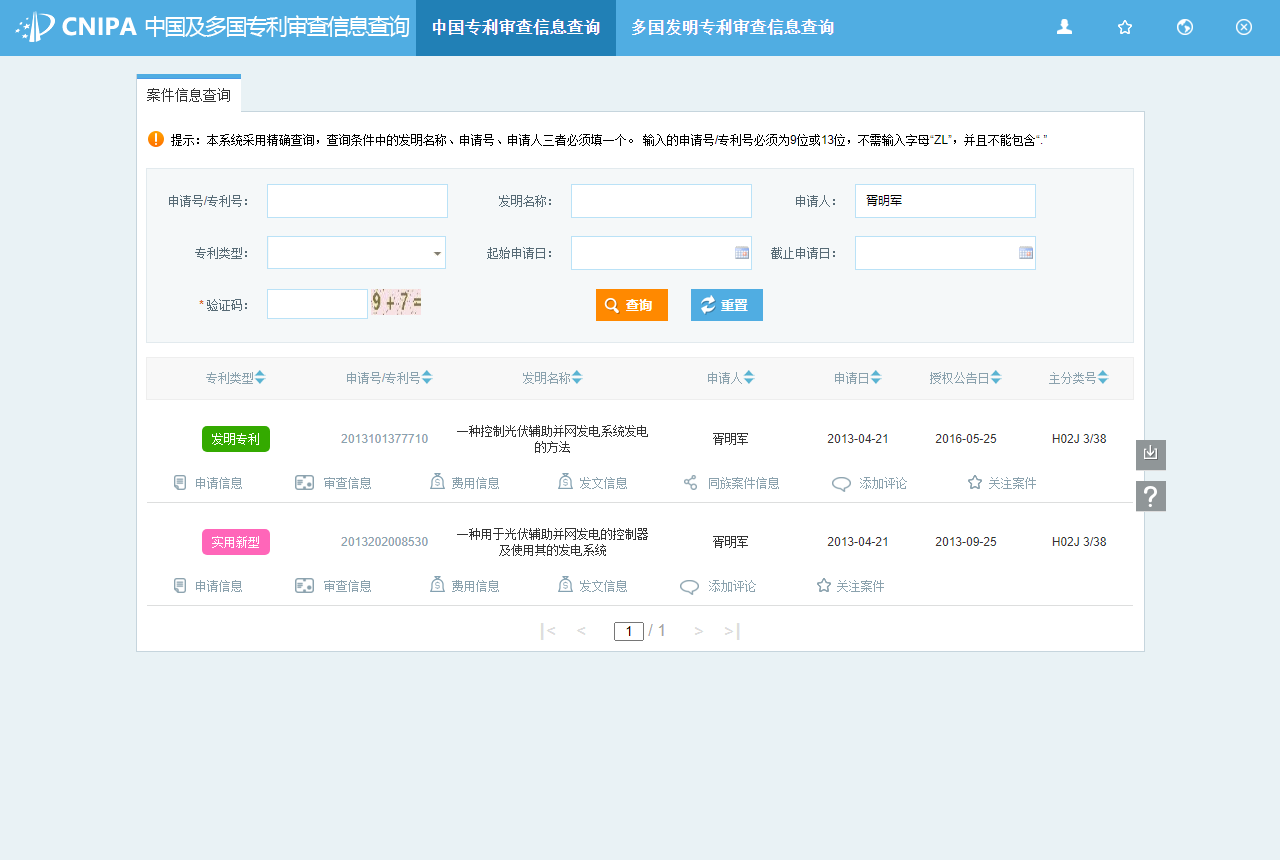Image resolution: width=1280 pixels, height=860 pixels.
Task: Select the 案件信息查询 tab
Action: pos(188,93)
